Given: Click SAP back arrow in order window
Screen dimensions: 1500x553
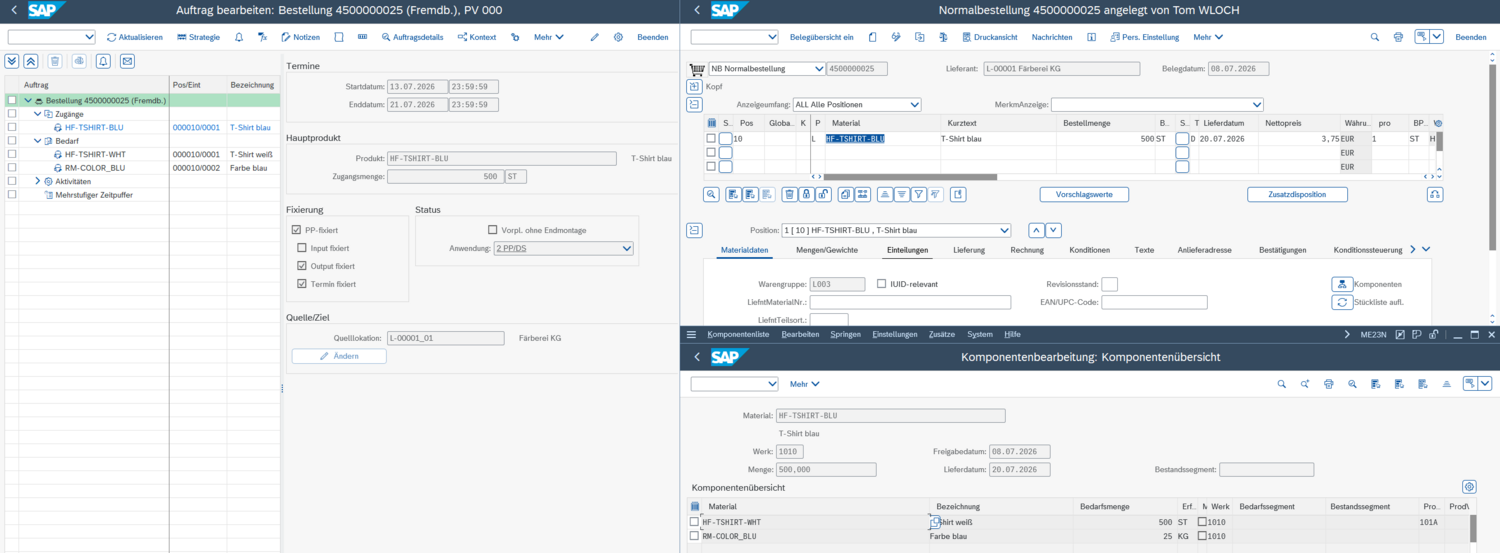Looking at the screenshot, I should pos(14,11).
